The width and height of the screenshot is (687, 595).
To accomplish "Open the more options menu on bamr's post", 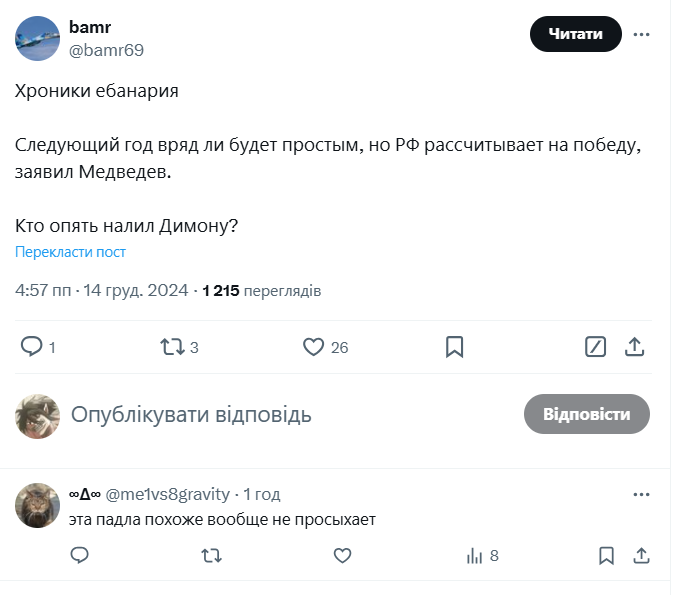I will [x=643, y=34].
